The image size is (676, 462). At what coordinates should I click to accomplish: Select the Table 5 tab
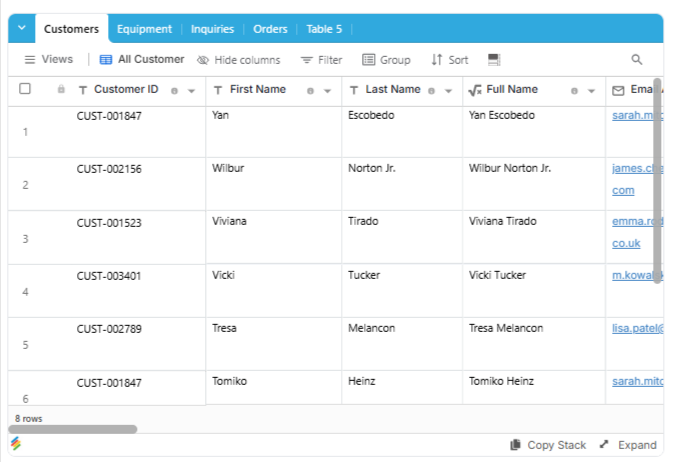click(324, 29)
